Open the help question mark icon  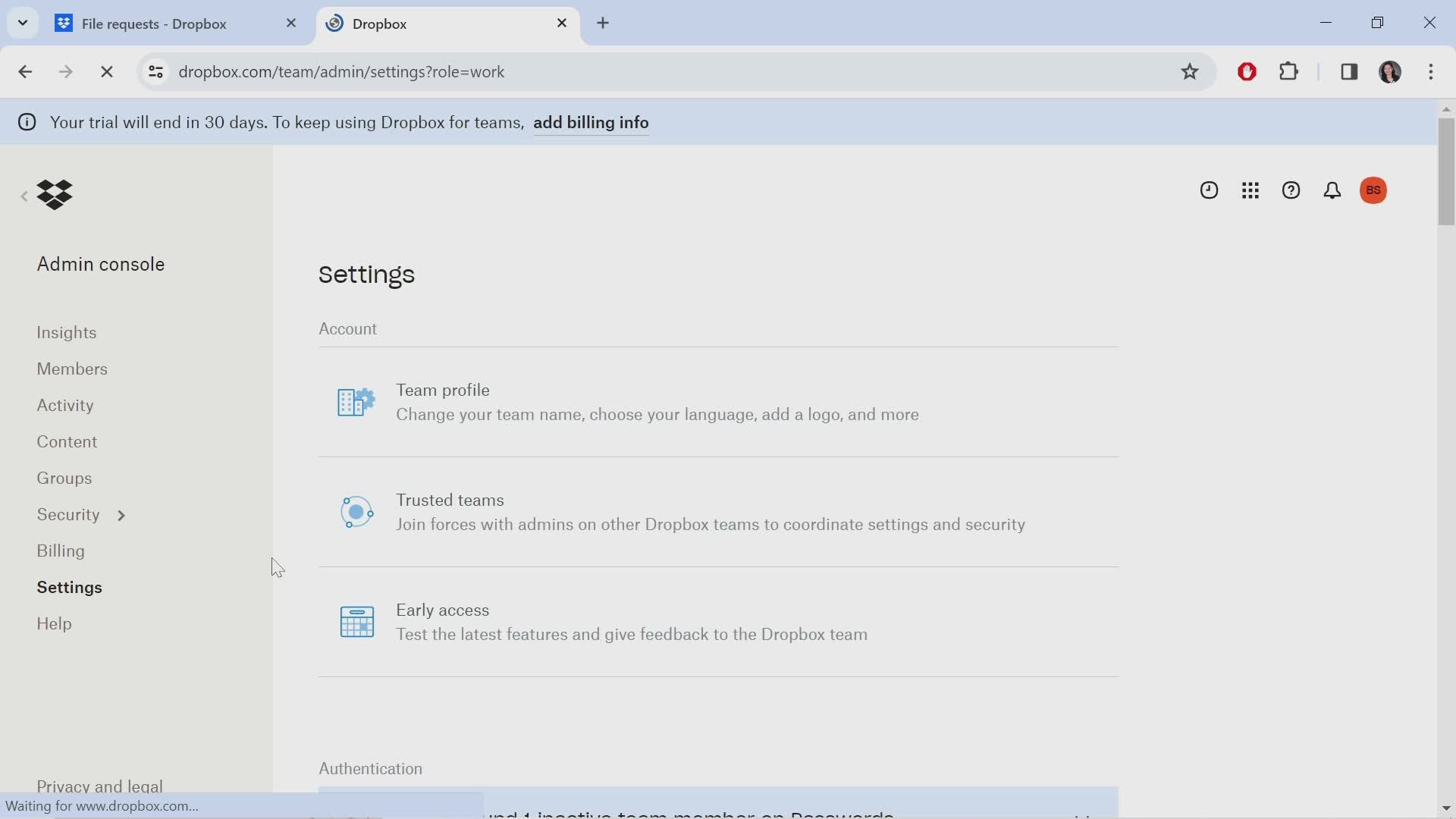1291,190
